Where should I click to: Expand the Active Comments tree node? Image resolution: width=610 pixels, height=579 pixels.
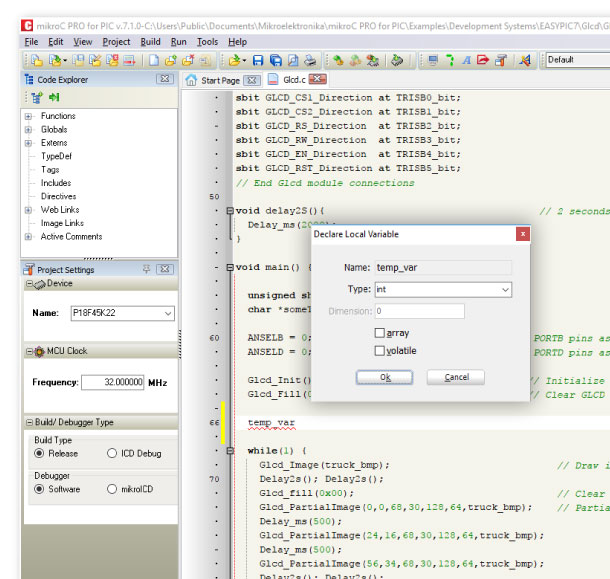coord(28,237)
